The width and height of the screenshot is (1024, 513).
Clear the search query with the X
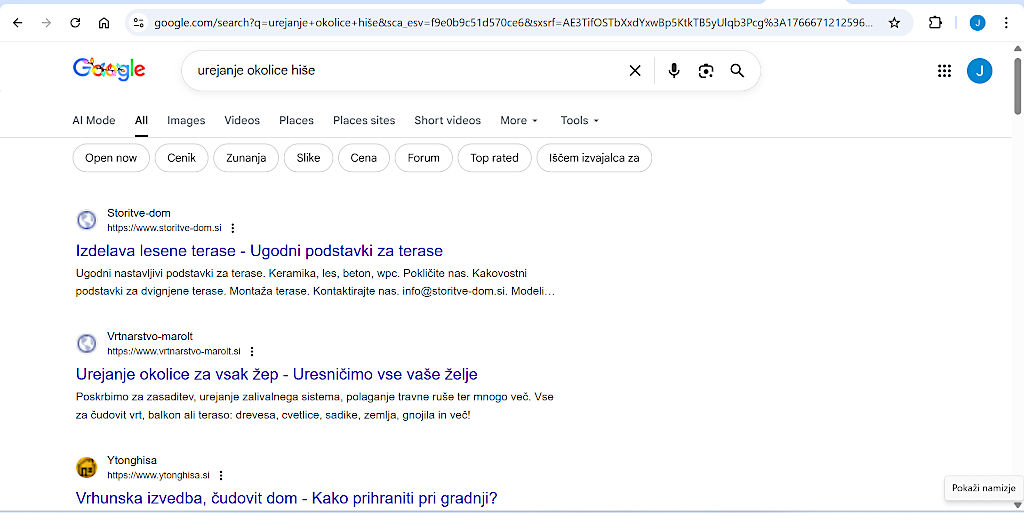(x=635, y=70)
